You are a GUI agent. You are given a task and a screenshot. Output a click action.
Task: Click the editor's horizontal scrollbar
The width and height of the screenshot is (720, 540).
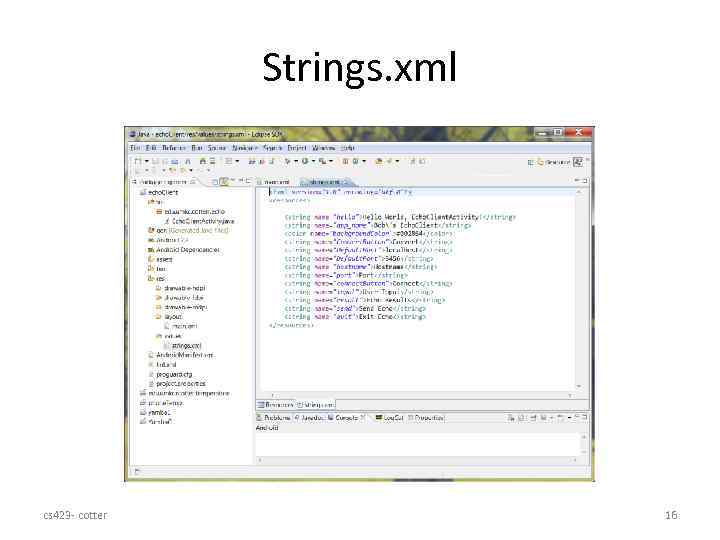(x=421, y=395)
